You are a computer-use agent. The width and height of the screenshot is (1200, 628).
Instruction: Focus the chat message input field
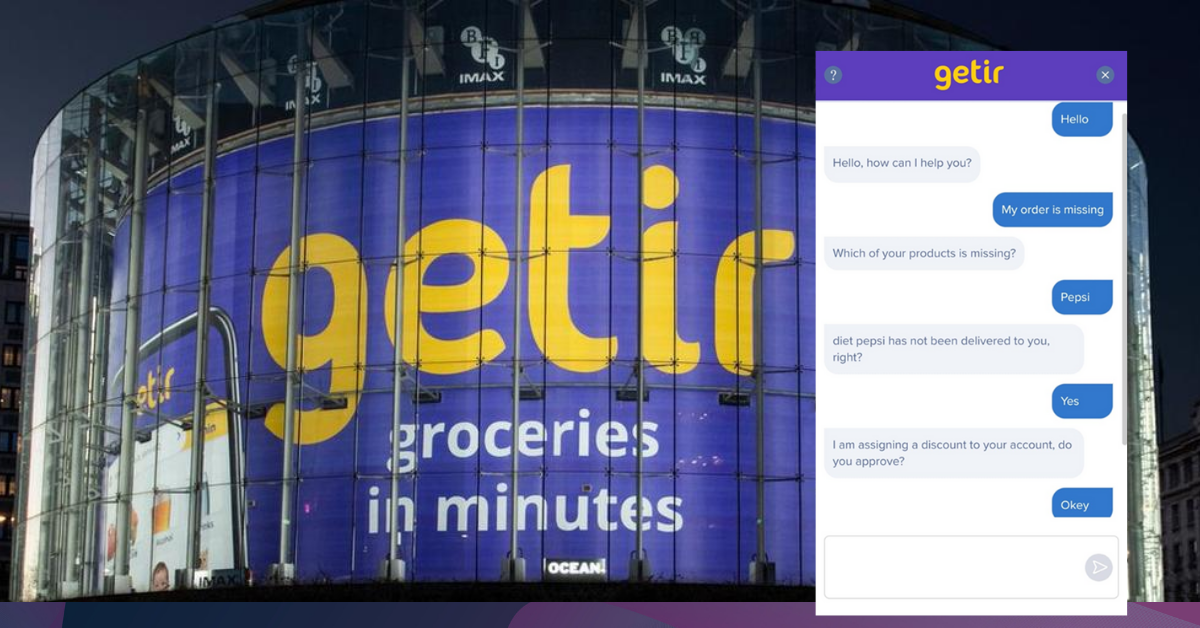pyautogui.click(x=970, y=567)
